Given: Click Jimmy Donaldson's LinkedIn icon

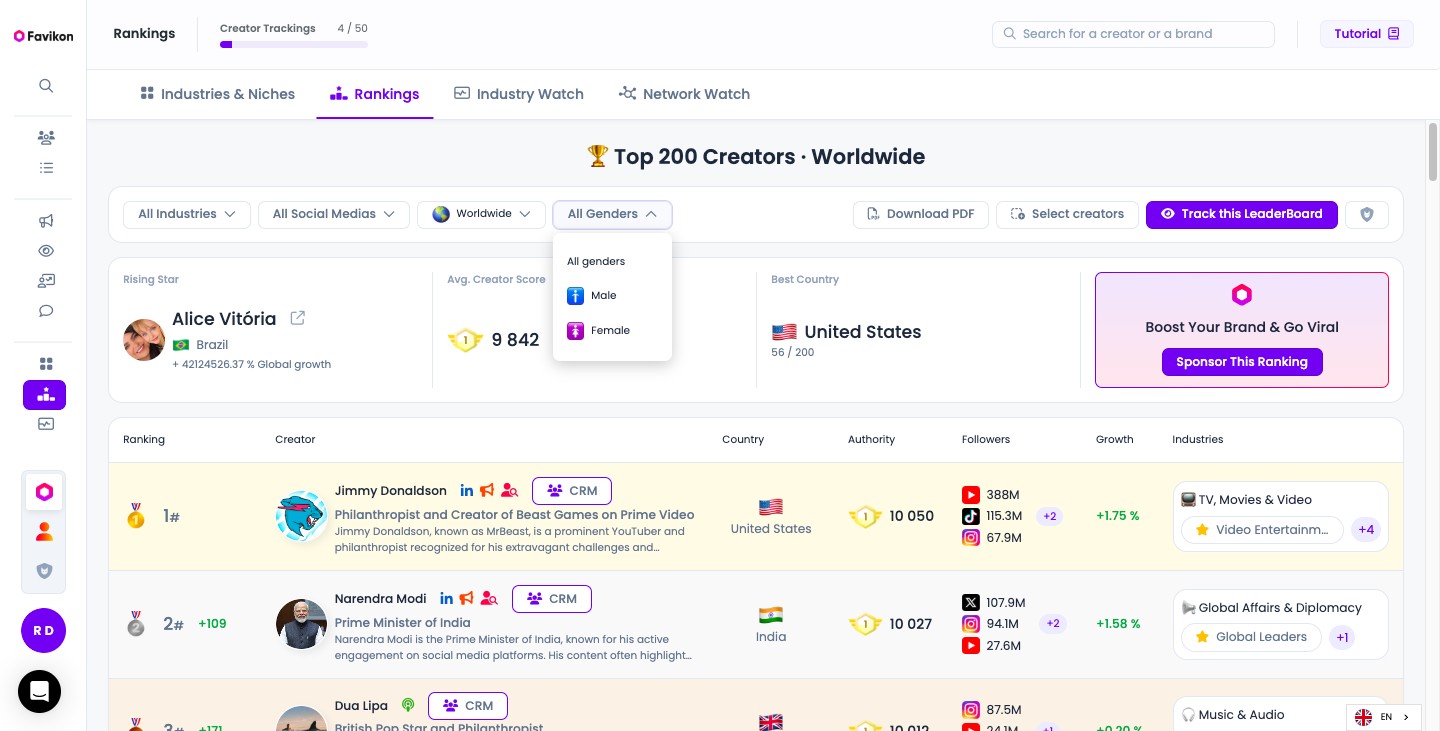Looking at the screenshot, I should pos(466,490).
